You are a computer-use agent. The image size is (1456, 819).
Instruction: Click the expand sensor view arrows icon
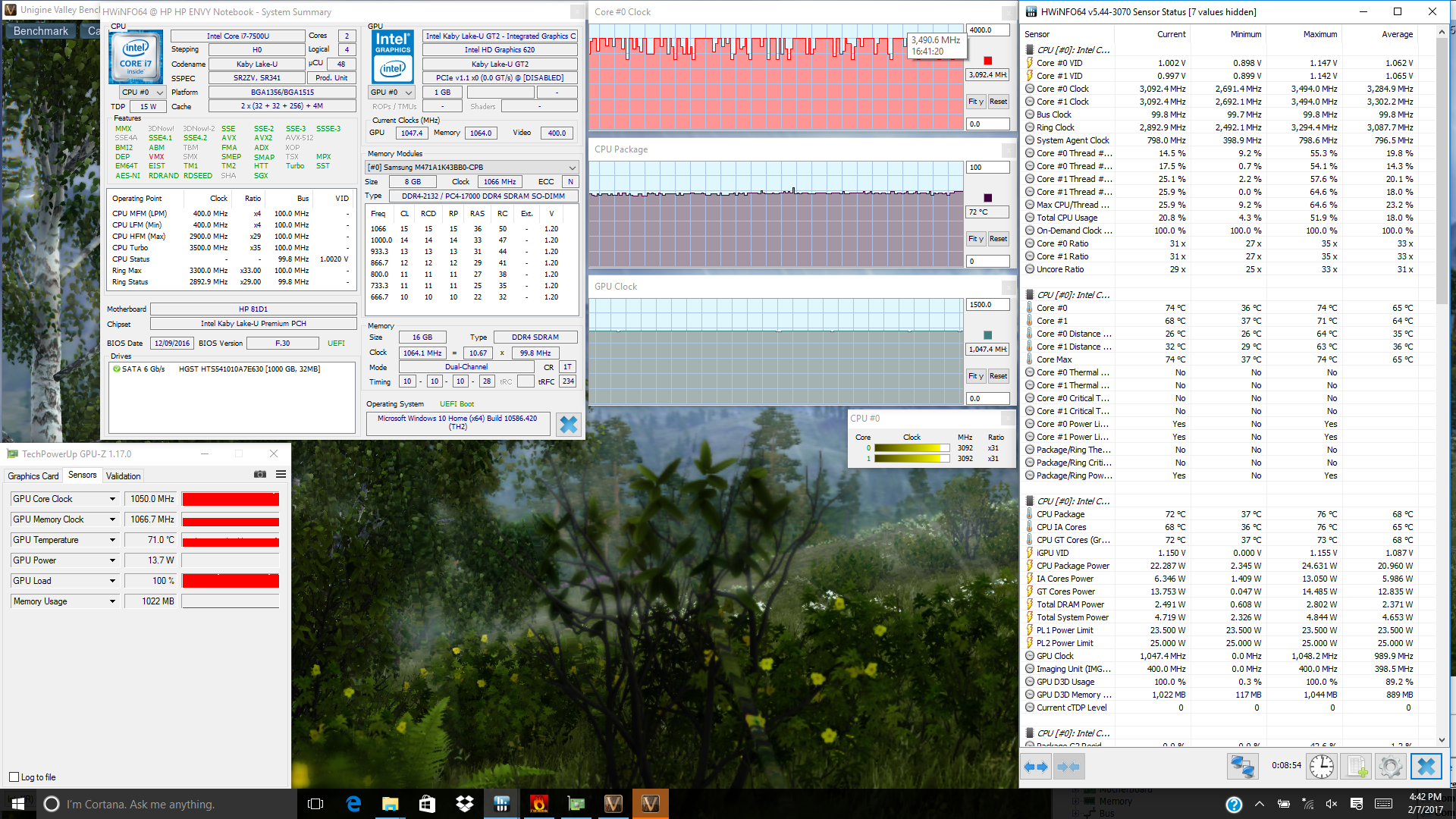click(x=1035, y=767)
